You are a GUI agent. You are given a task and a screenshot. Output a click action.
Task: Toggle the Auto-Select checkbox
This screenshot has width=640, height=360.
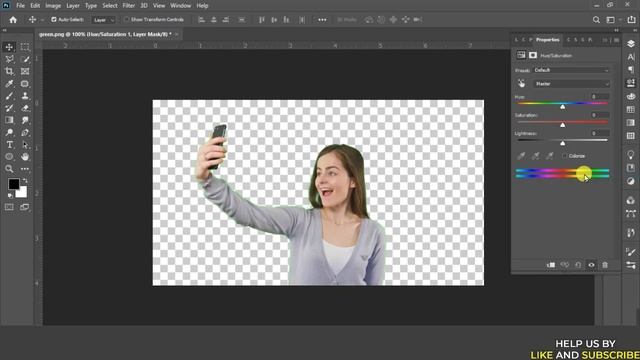pos(53,20)
